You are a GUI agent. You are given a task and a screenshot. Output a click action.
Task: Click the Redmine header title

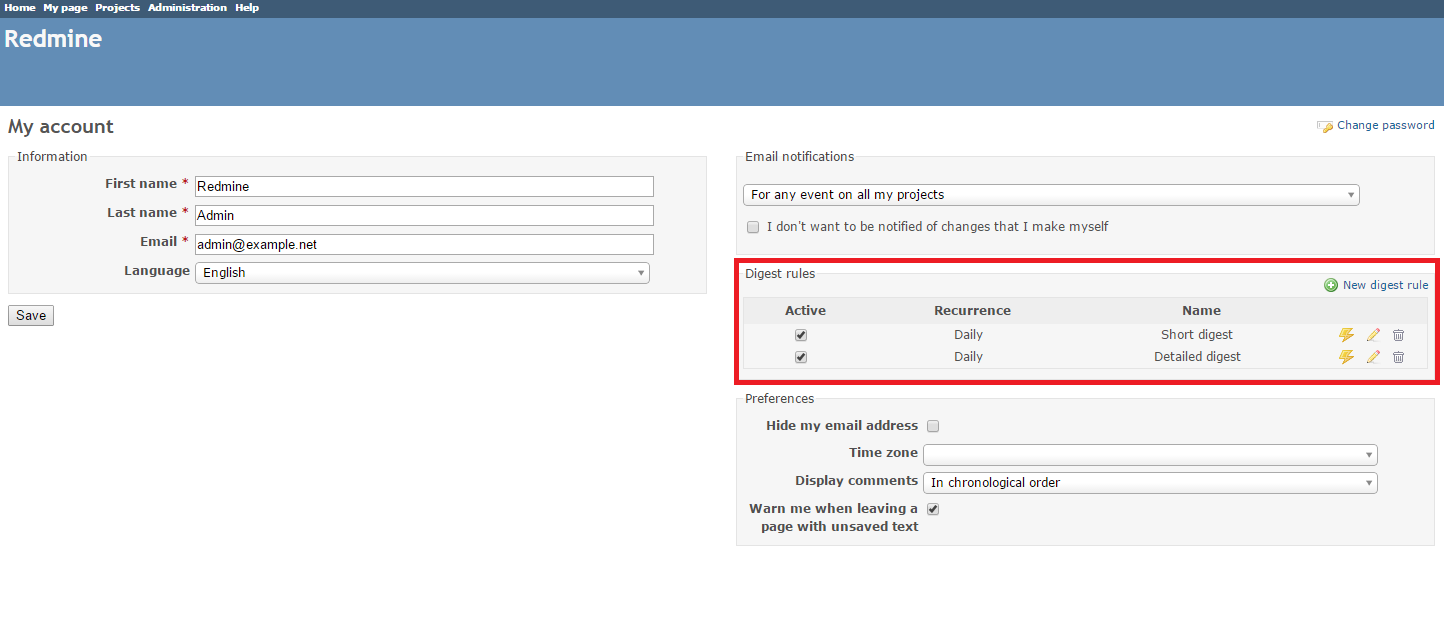pyautogui.click(x=53, y=39)
